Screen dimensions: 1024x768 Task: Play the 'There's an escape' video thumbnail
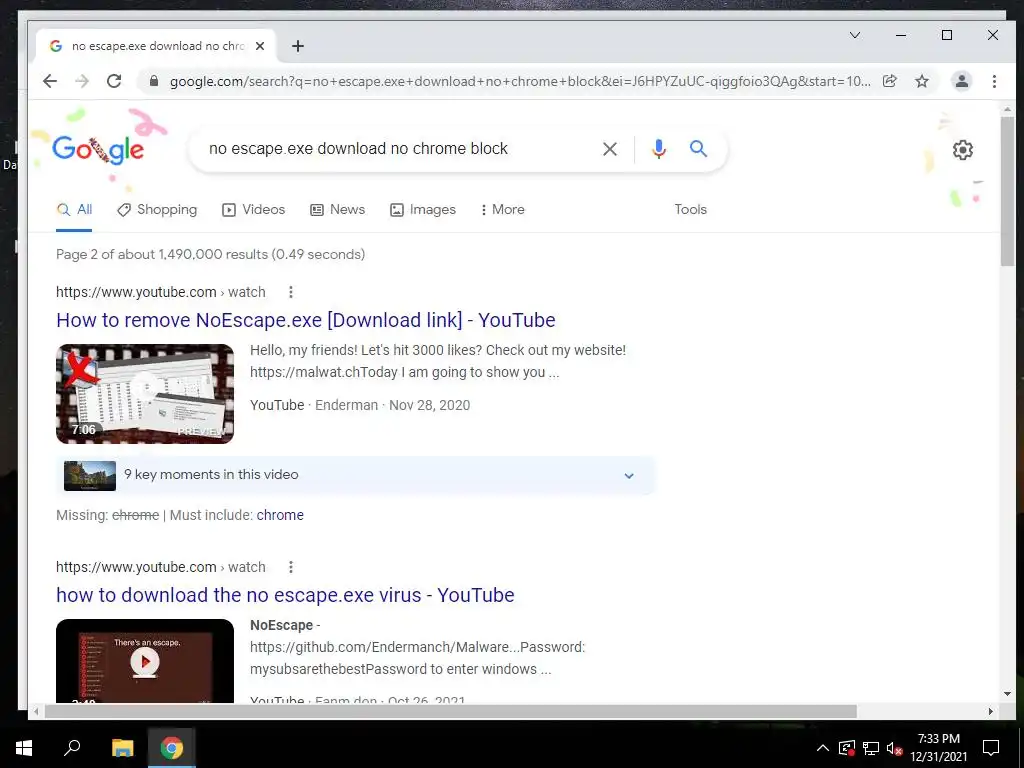pos(145,661)
